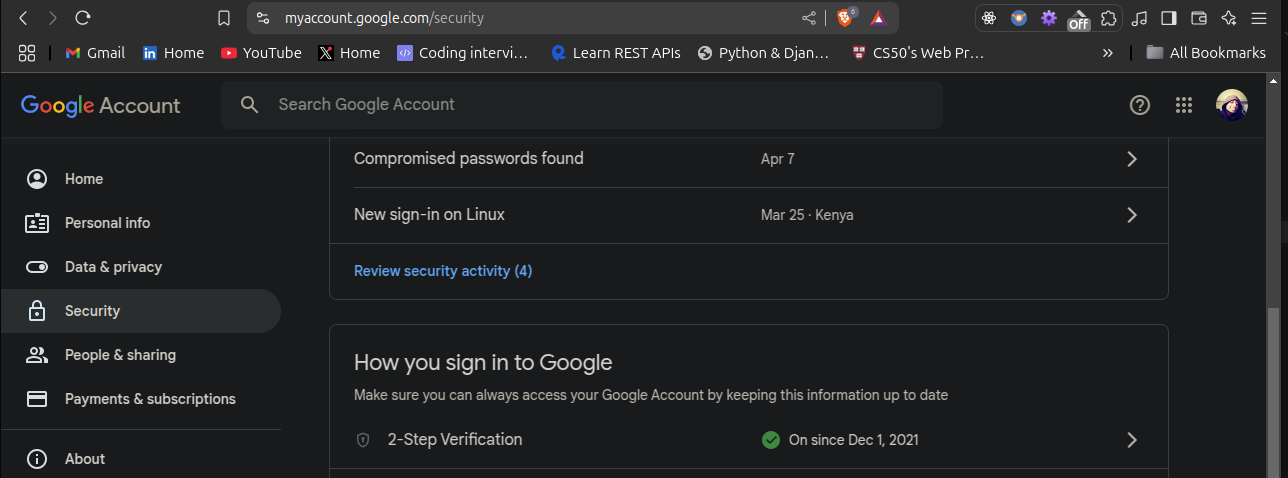Open the All Bookmarks folder
Image resolution: width=1288 pixels, height=478 pixels.
1206,53
